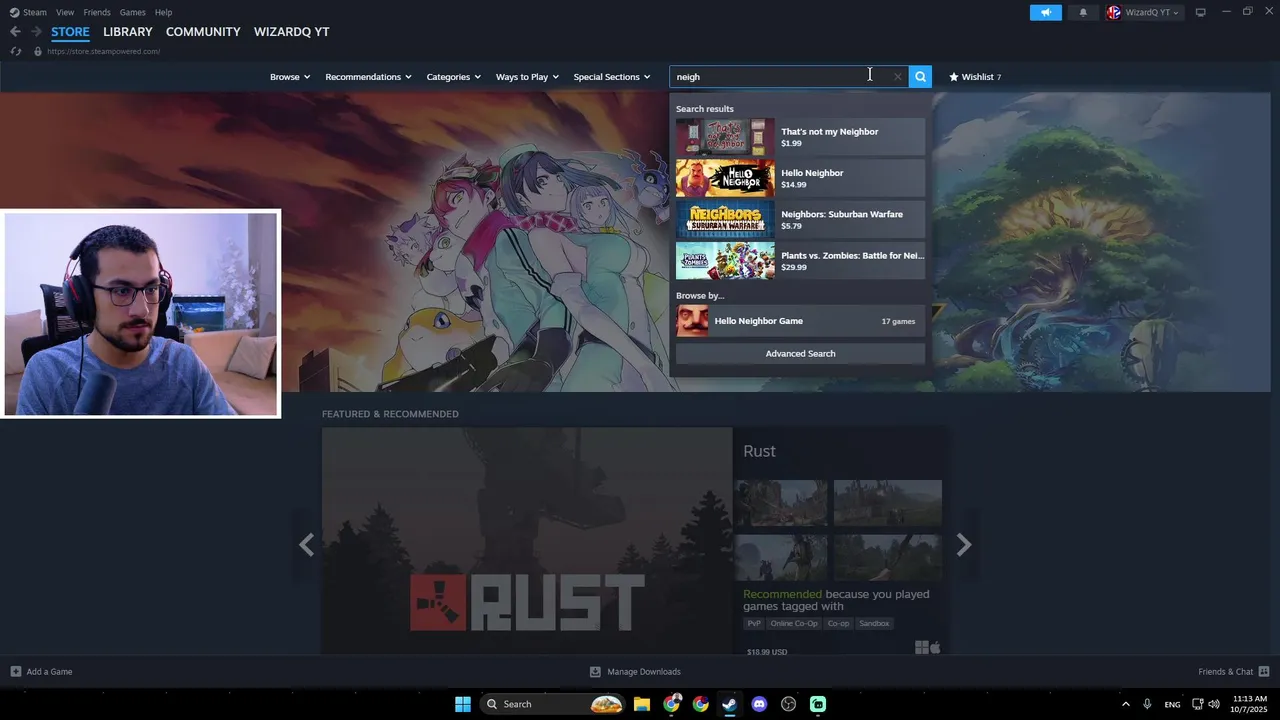Image resolution: width=1280 pixels, height=720 pixels.
Task: Select the Hello Neighbor $14.99 result
Action: click(x=800, y=178)
